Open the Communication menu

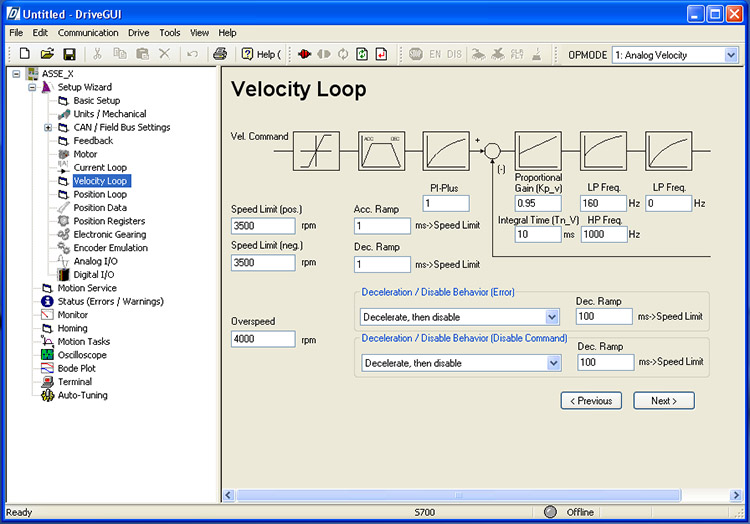tap(88, 33)
